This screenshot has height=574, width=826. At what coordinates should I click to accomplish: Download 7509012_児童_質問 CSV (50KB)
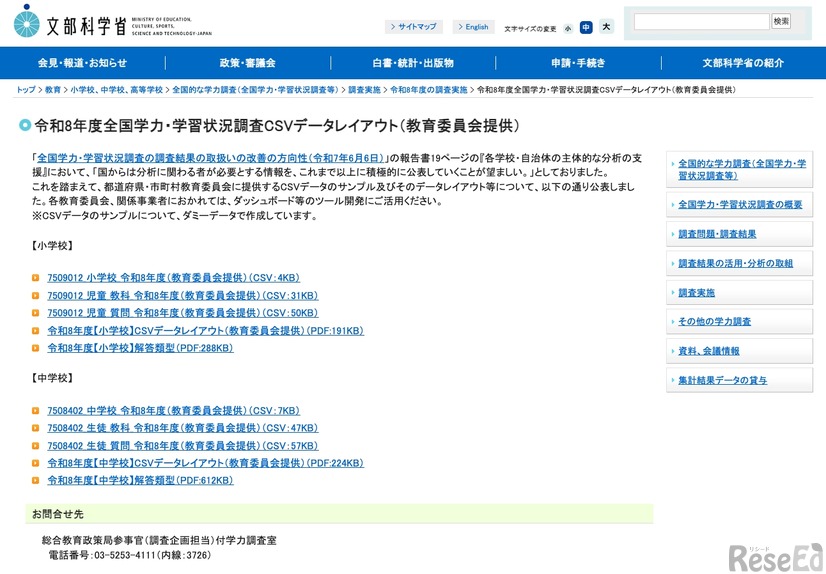[x=183, y=313]
